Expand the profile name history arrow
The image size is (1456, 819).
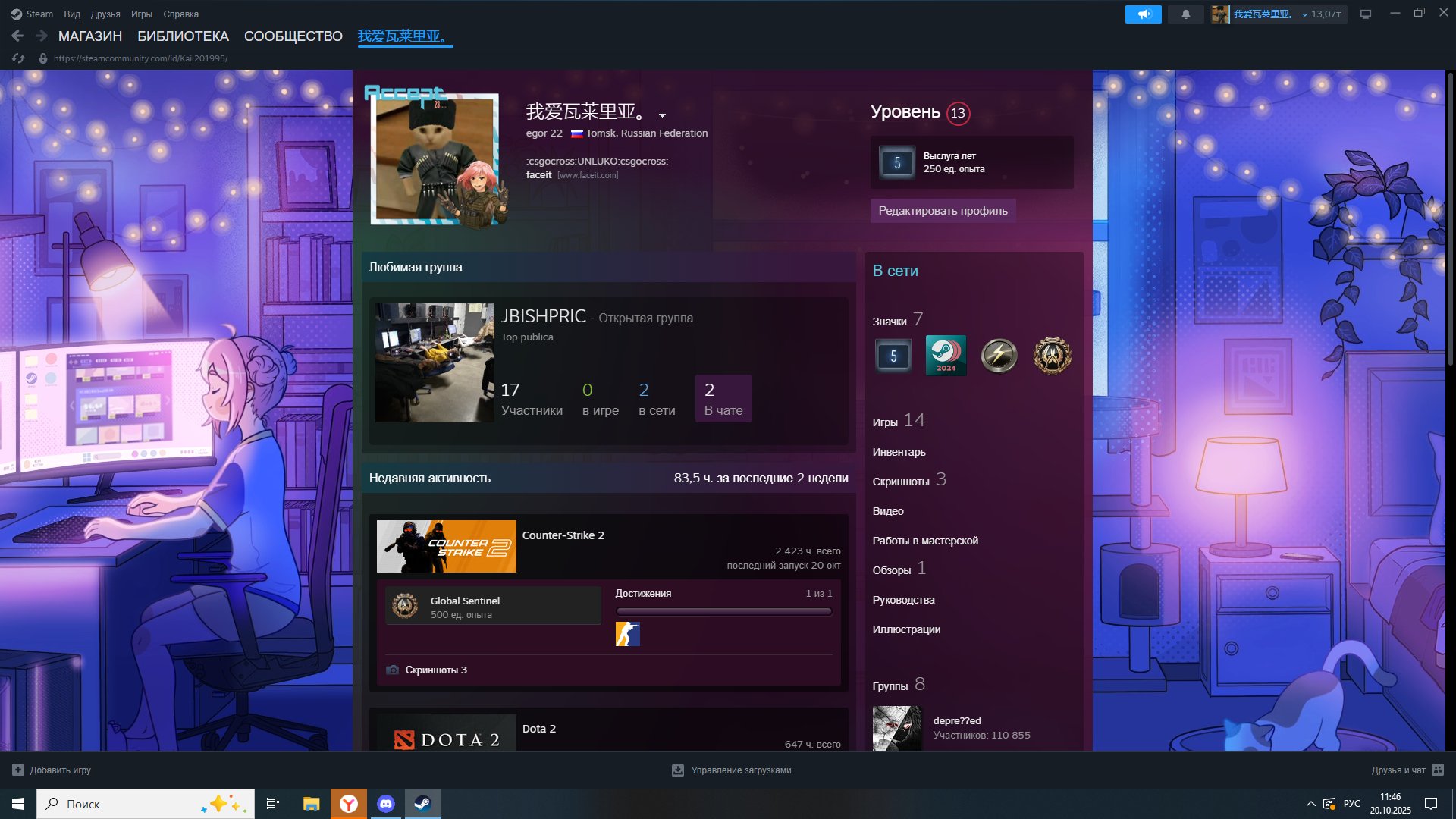662,116
